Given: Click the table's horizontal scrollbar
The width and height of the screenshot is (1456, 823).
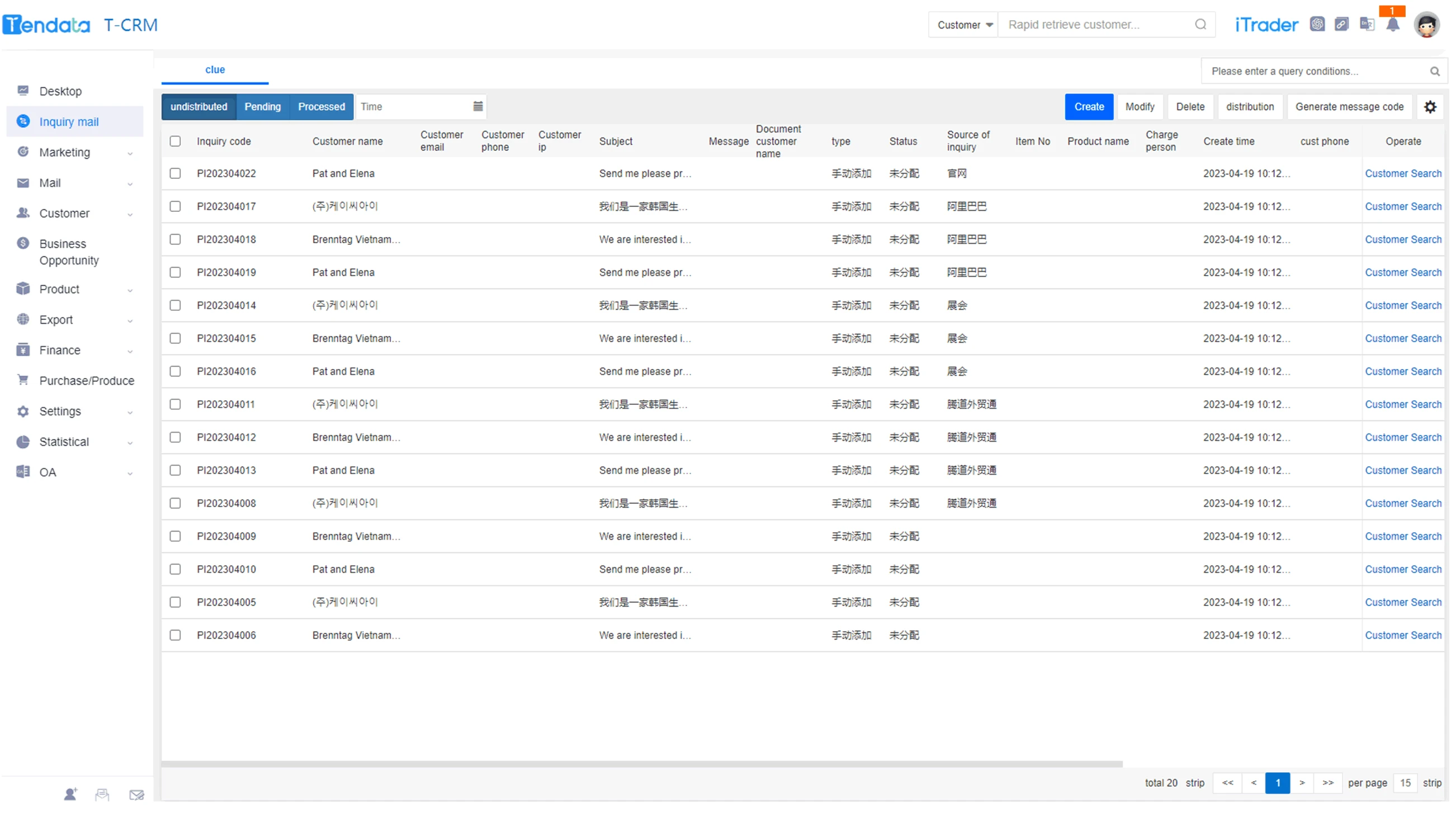Looking at the screenshot, I should pyautogui.click(x=641, y=764).
